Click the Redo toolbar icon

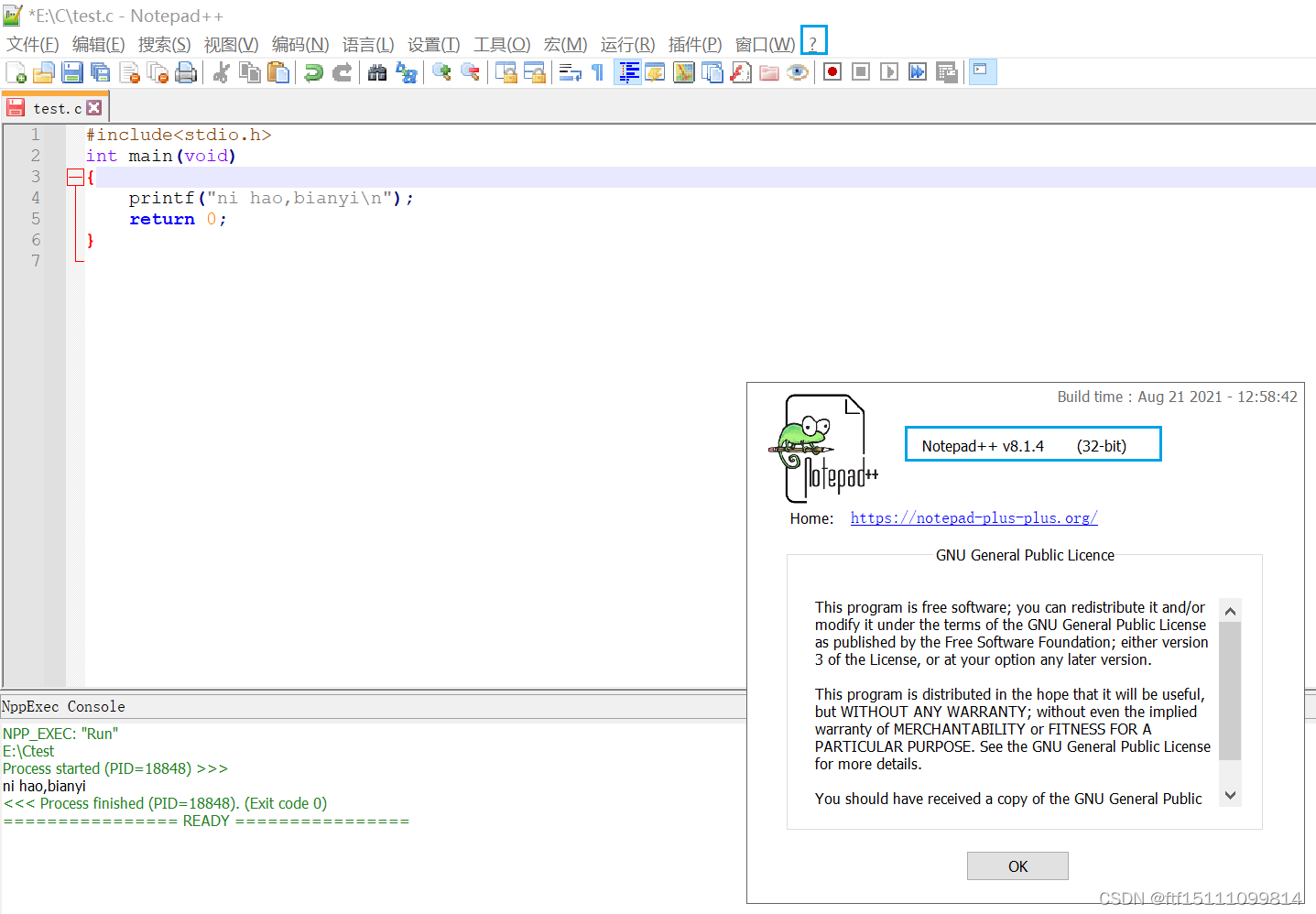click(x=342, y=72)
